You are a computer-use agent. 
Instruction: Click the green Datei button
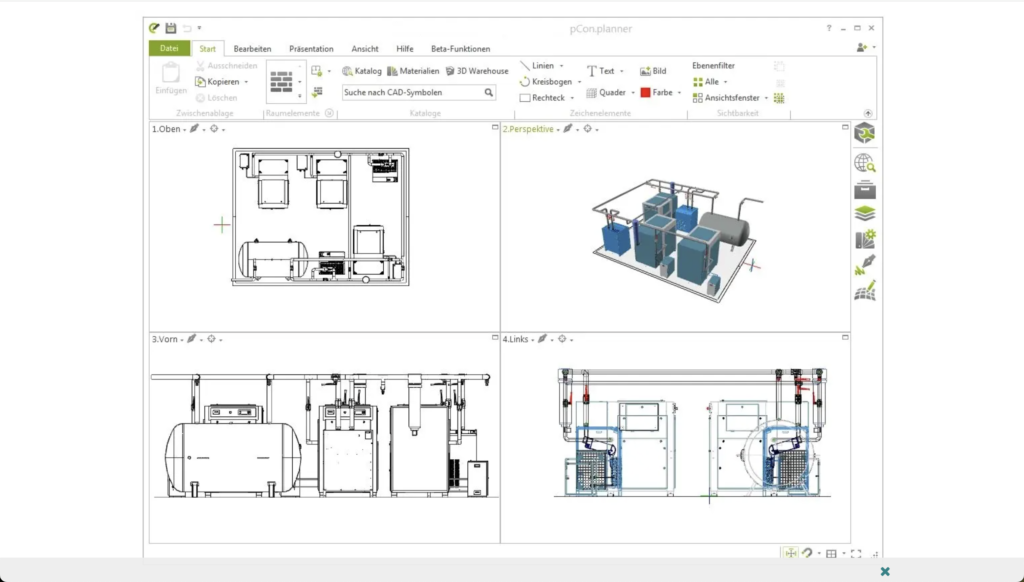click(169, 48)
